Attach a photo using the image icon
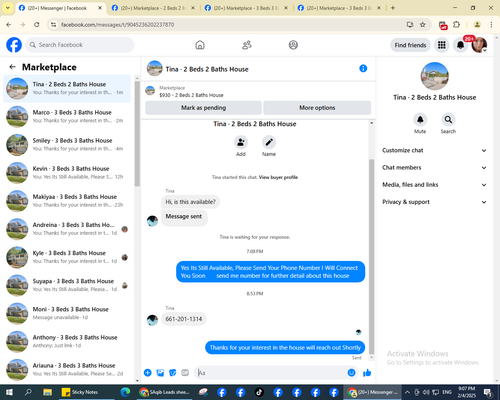500x400 pixels. (160, 373)
